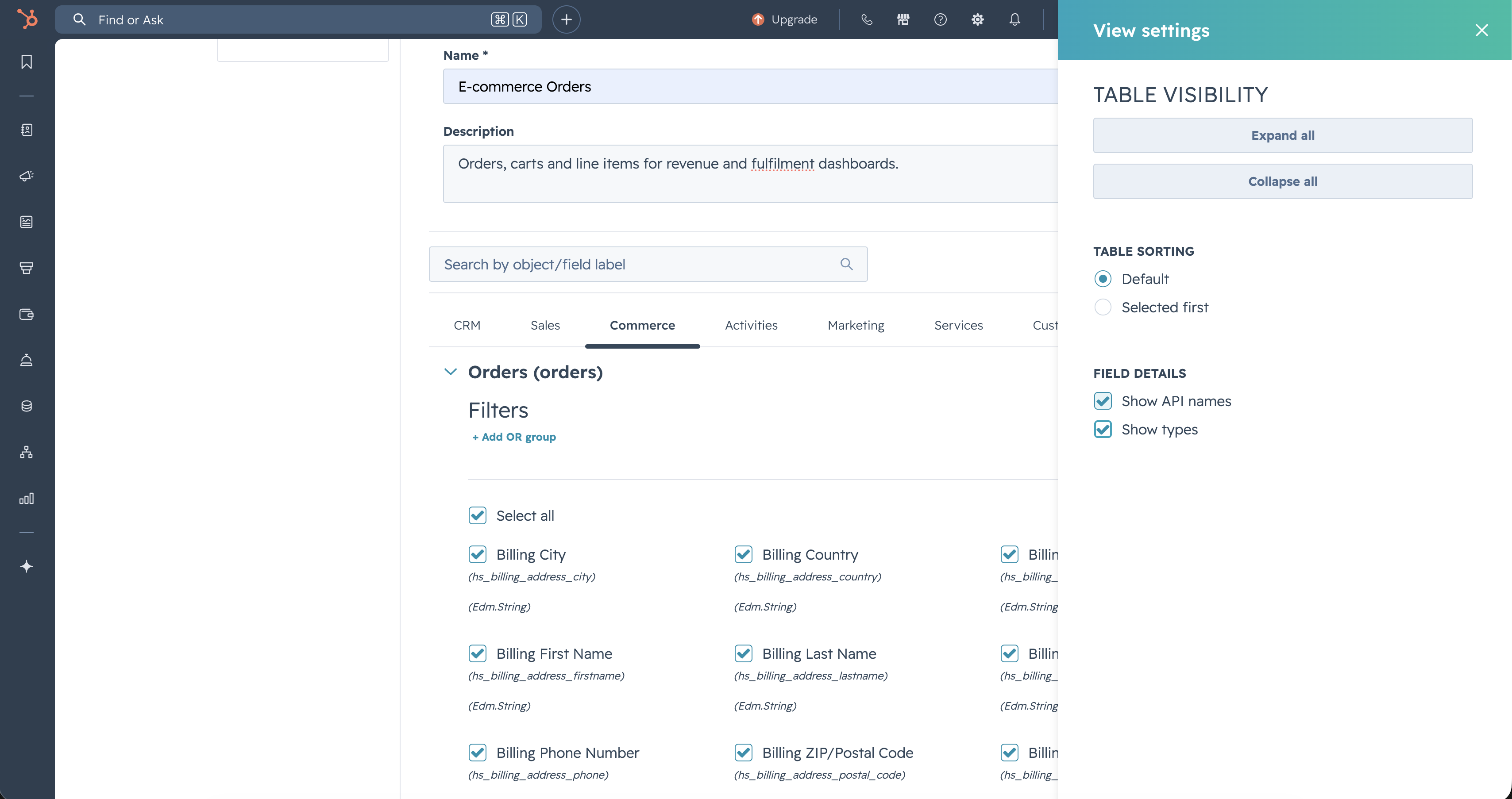Screen dimensions: 1512x799
Task: Open the Automation workflow sidebar icon
Action: (27, 452)
